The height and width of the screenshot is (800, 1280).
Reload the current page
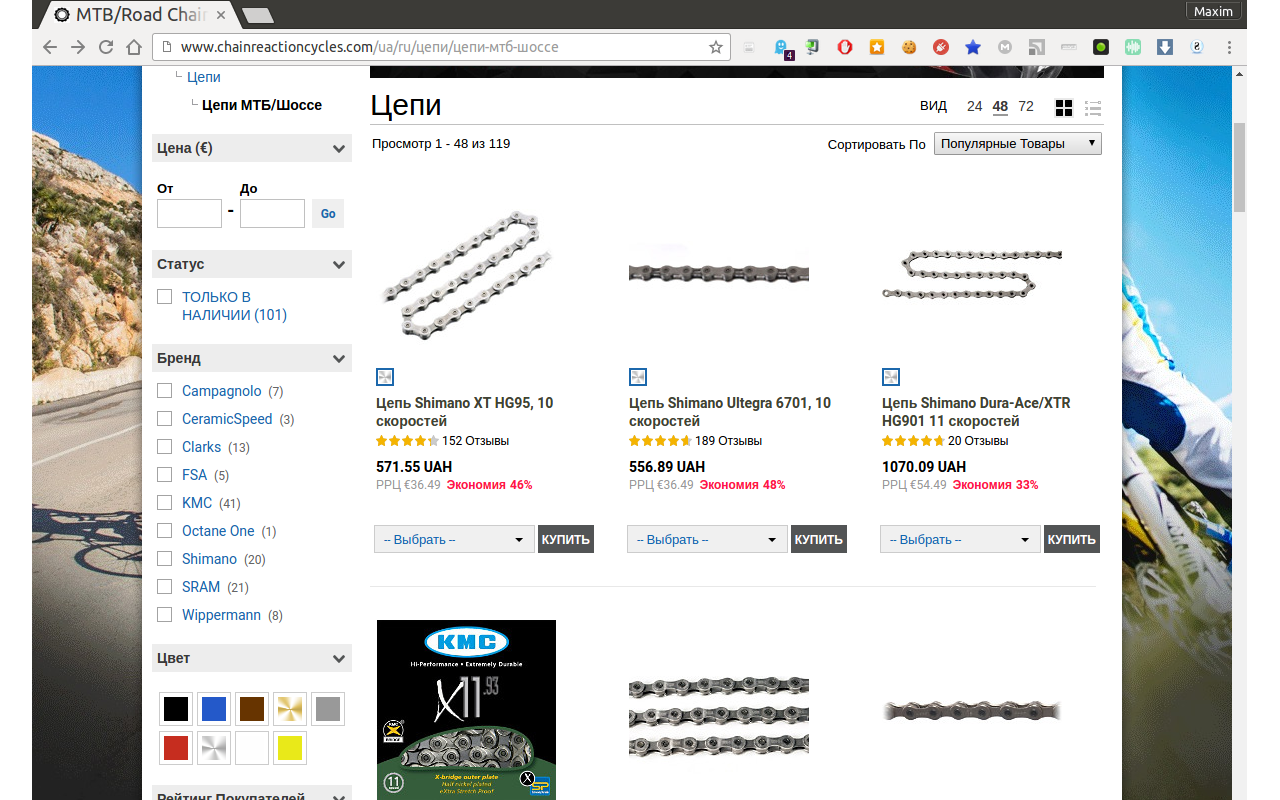106,47
